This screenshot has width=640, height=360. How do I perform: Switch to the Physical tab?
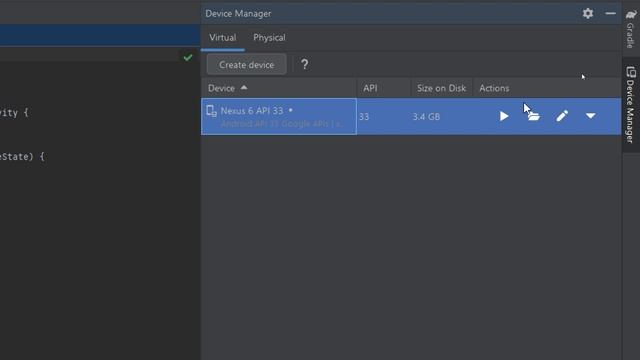pos(269,38)
